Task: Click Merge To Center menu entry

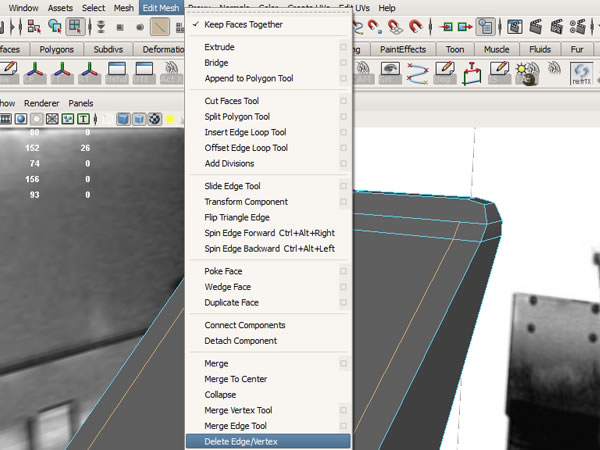Action: (x=235, y=379)
